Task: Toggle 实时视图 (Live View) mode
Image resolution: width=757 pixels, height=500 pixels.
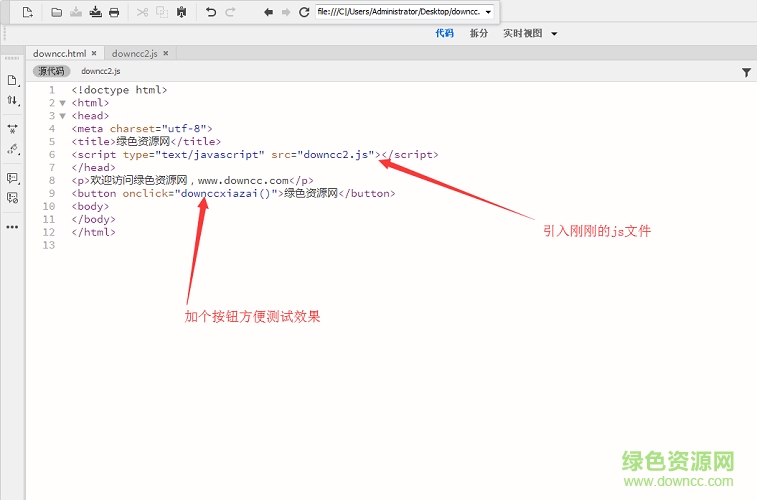Action: click(522, 33)
